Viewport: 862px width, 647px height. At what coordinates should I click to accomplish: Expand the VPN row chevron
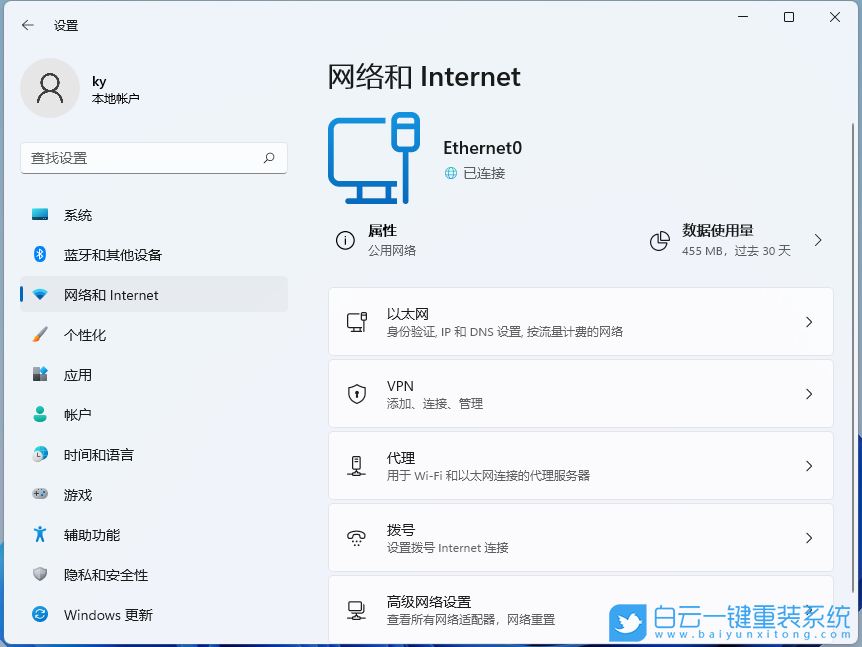(x=810, y=393)
